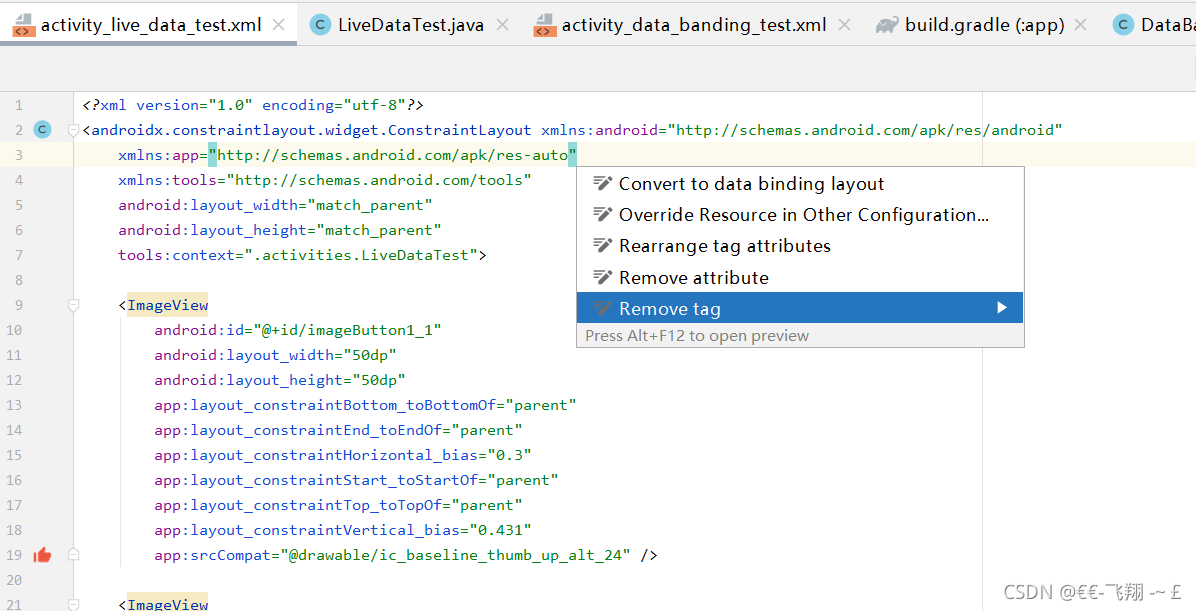The image size is (1196, 611).
Task: Click the wrench icon beside Convert to data binding layout
Action: coord(601,183)
